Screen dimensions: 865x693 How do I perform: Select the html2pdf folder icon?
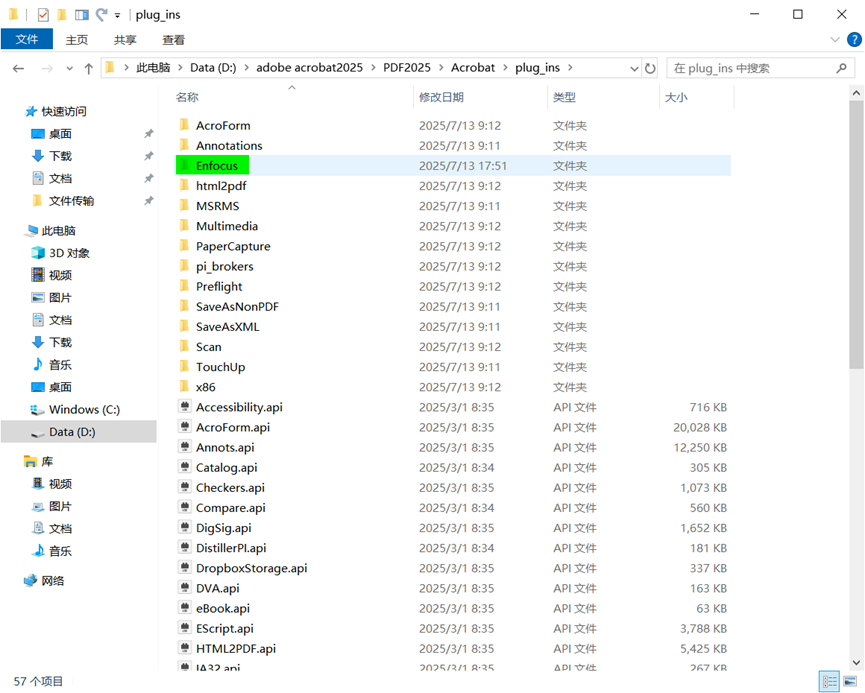pyautogui.click(x=184, y=185)
